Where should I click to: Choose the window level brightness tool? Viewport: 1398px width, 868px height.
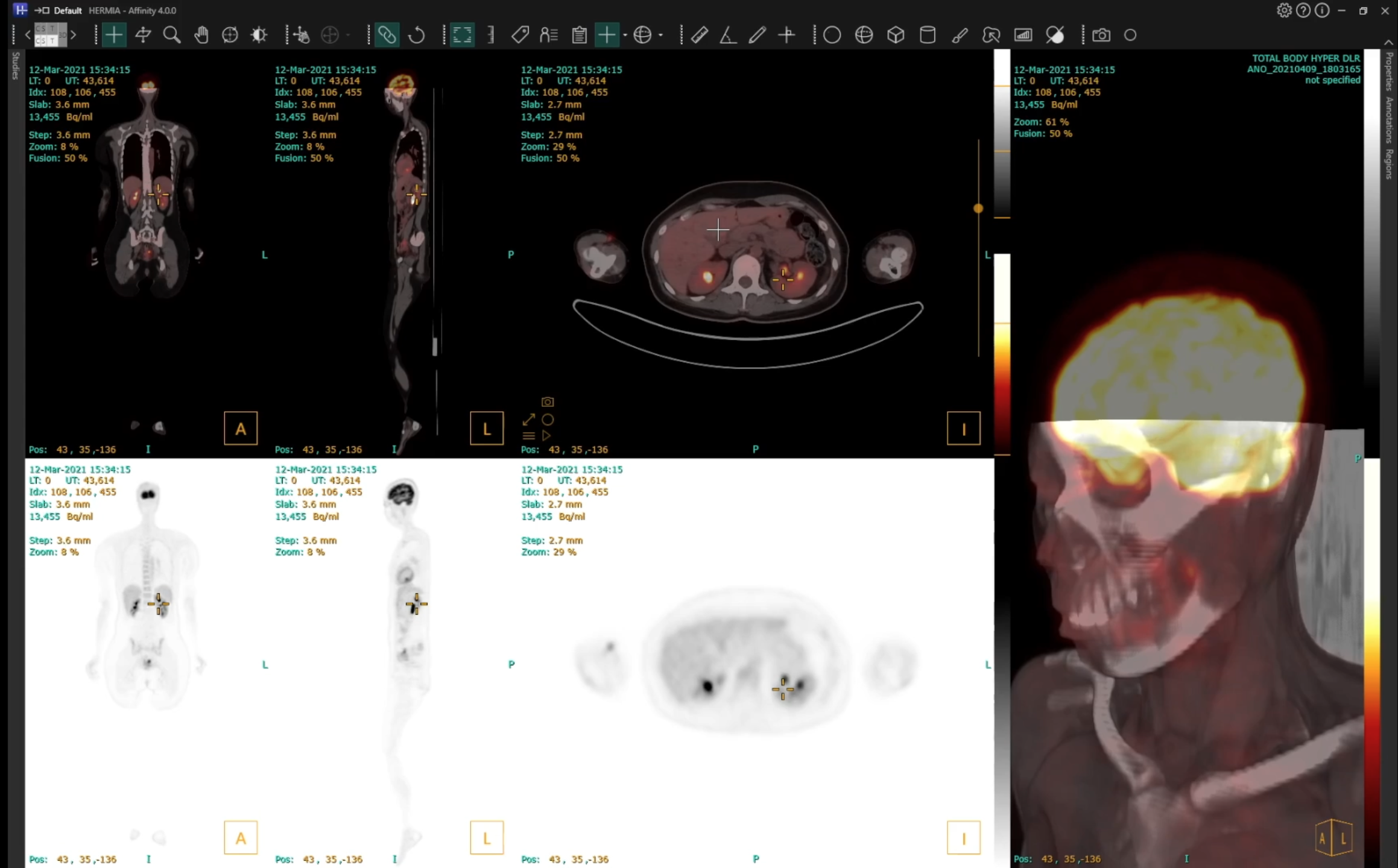pyautogui.click(x=259, y=36)
